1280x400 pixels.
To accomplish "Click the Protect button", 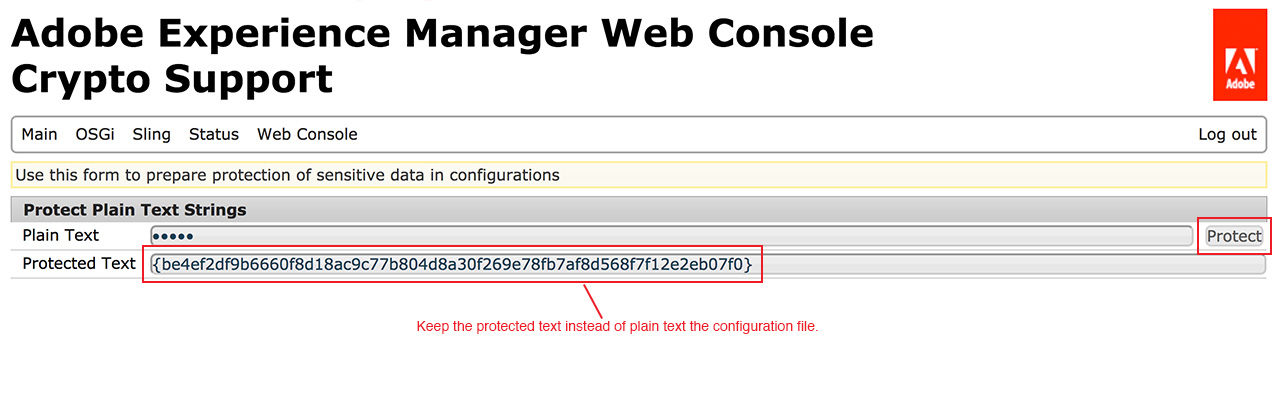I will 1234,236.
